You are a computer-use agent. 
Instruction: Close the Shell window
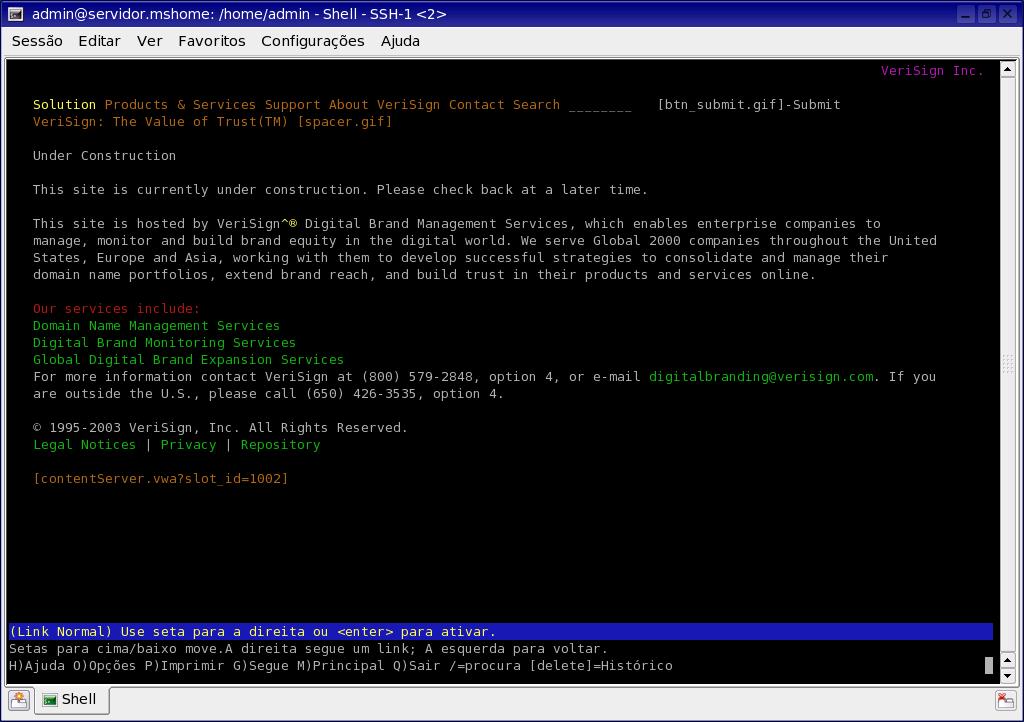[1007, 14]
